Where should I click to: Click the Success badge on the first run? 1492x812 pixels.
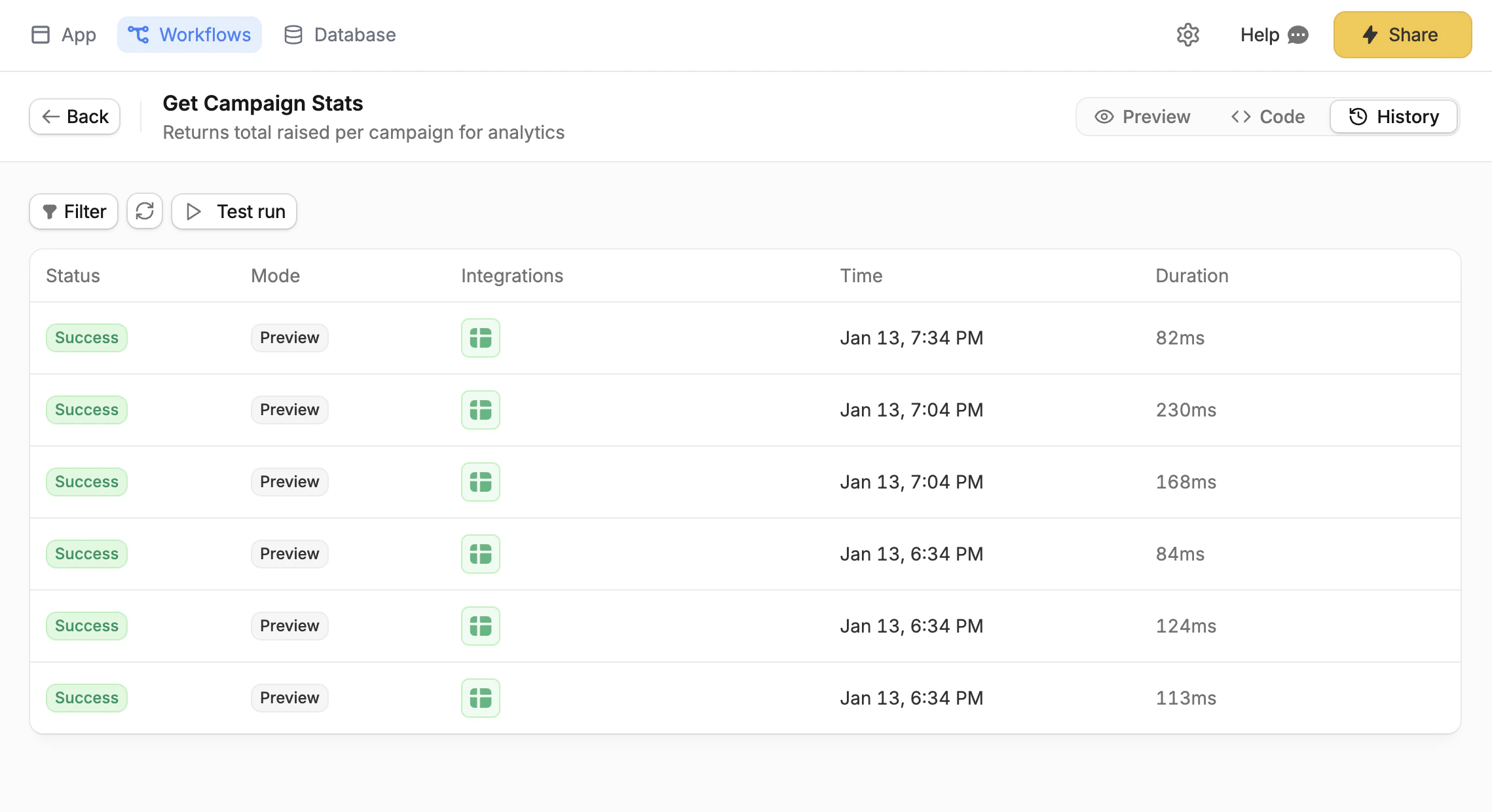[x=86, y=337]
